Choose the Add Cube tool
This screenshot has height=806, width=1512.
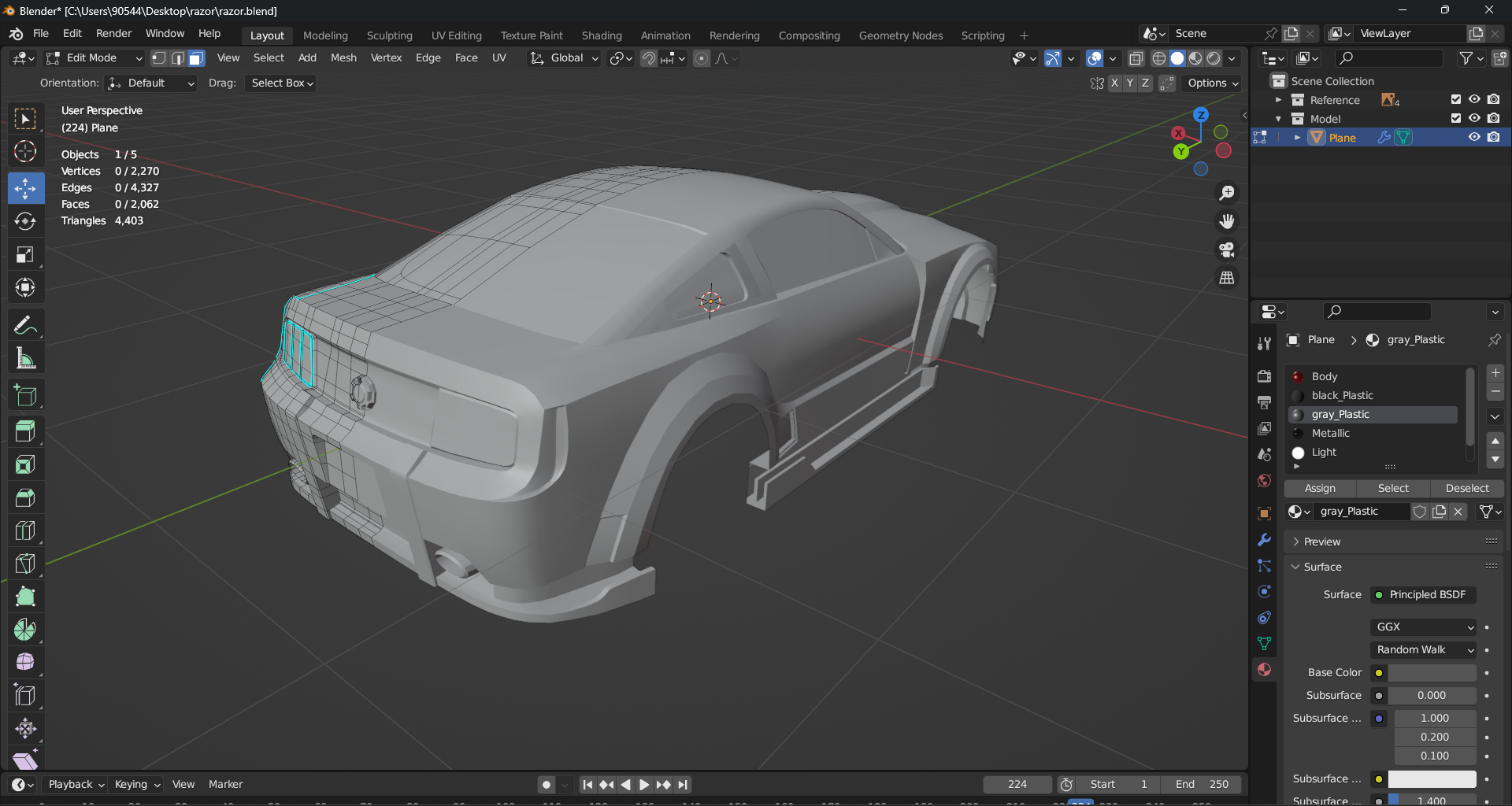[x=25, y=395]
